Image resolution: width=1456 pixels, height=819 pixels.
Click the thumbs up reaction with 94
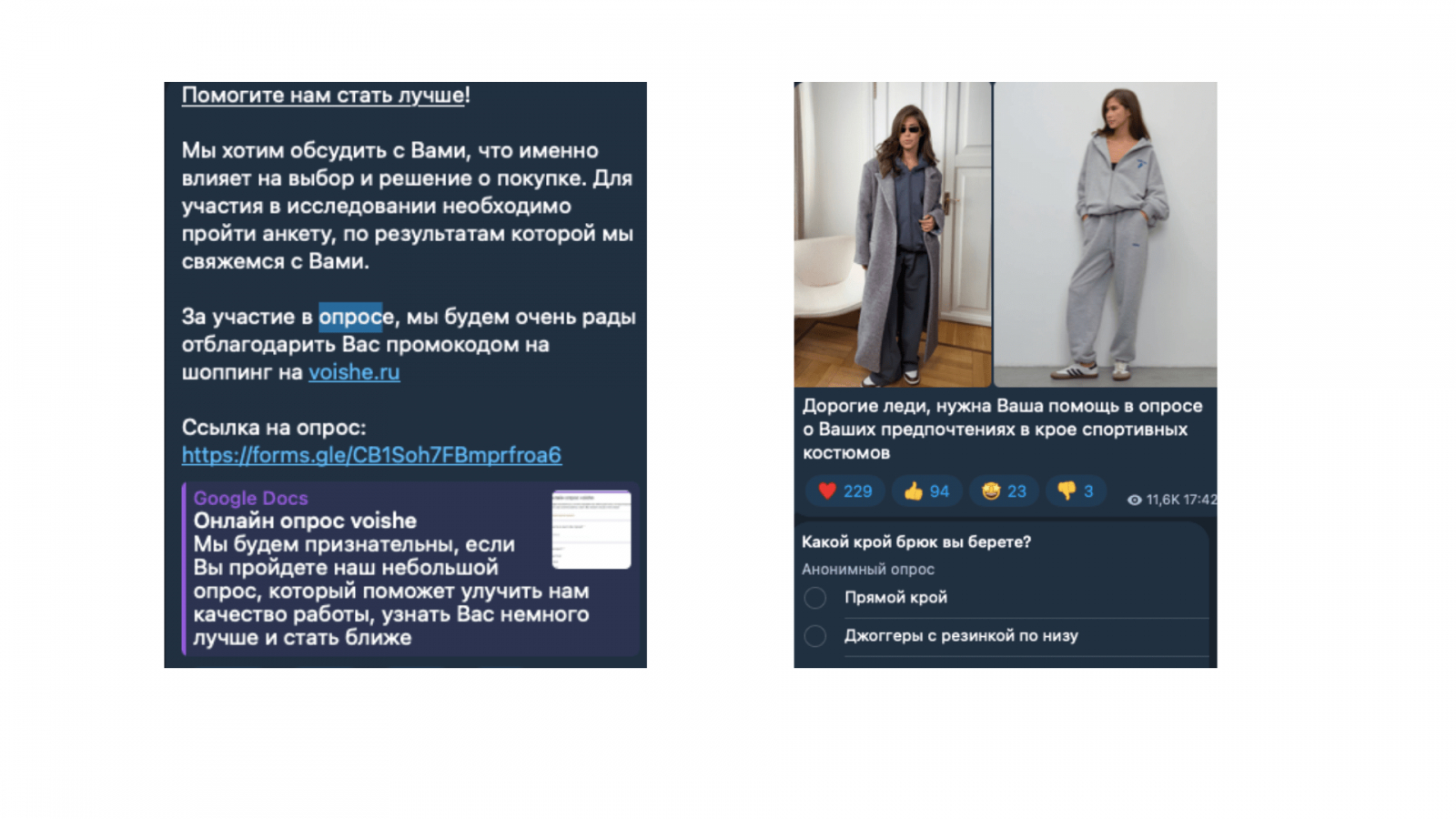coord(925,491)
